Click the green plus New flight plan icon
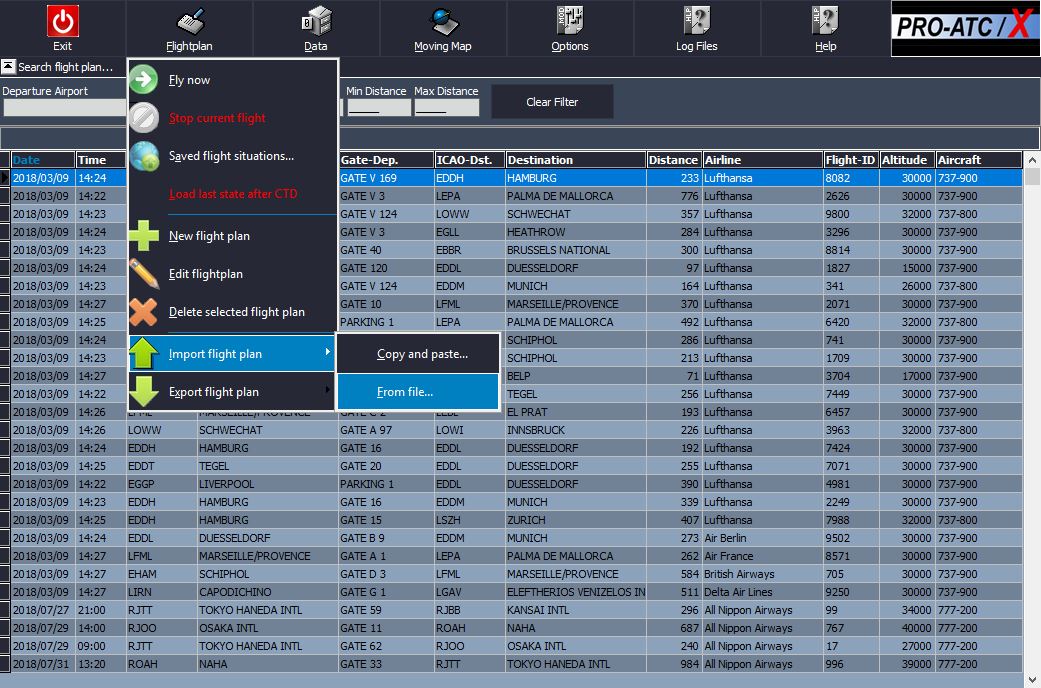This screenshot has width=1041, height=688. tap(144, 235)
